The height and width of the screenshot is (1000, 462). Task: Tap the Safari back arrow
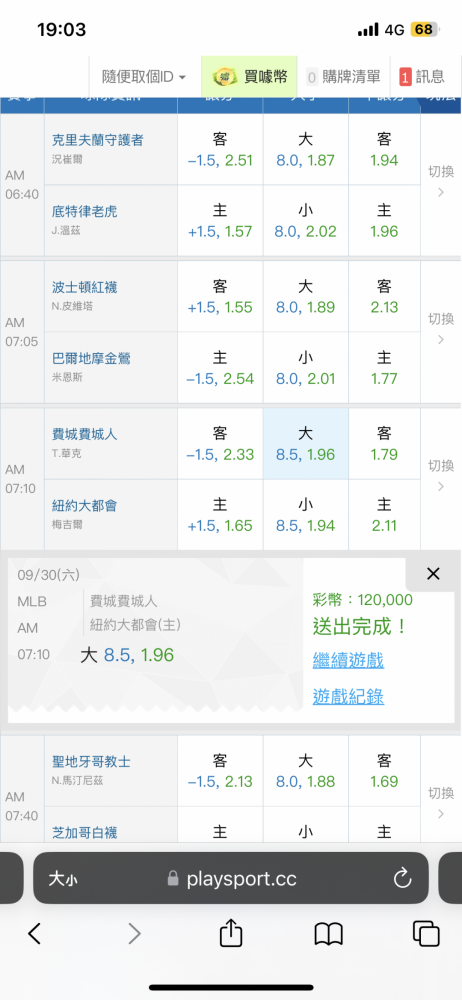(34, 934)
